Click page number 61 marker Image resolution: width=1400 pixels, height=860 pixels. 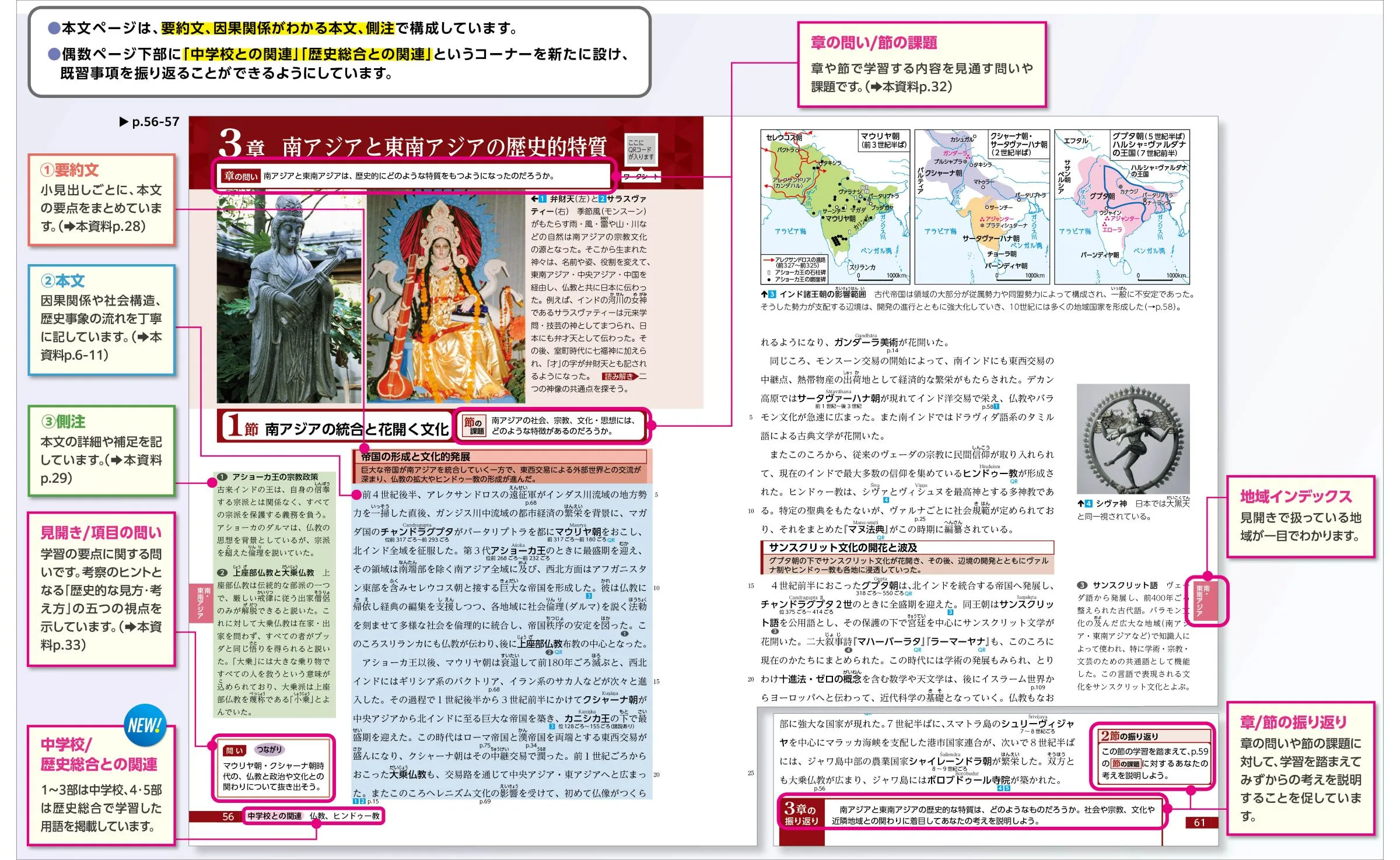click(x=1200, y=822)
